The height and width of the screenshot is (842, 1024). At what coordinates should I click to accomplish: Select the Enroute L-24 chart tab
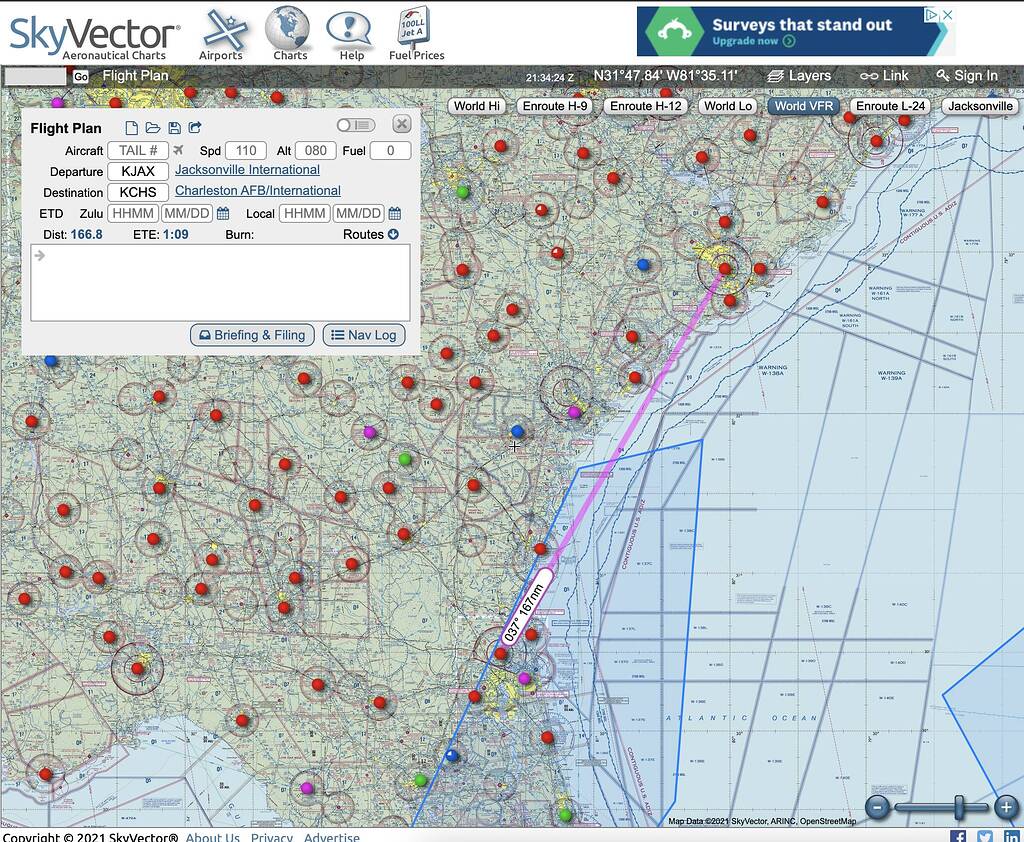pos(888,105)
